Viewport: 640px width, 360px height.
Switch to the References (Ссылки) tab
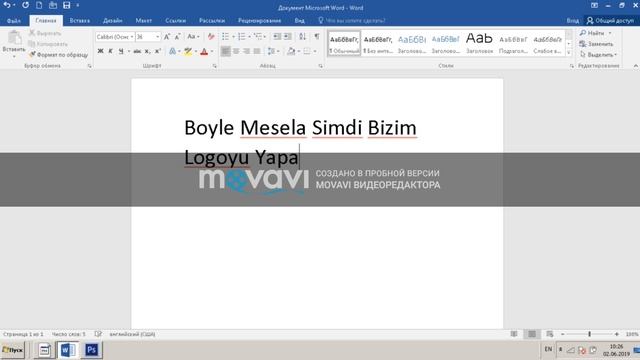click(176, 20)
